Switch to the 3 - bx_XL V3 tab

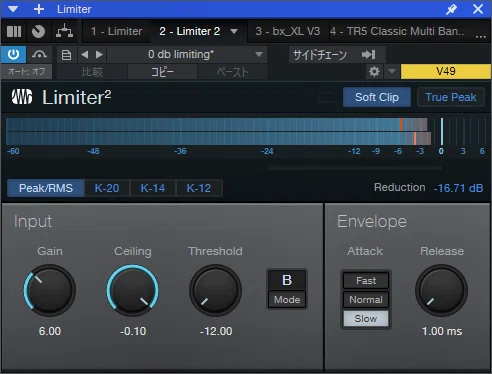288,31
